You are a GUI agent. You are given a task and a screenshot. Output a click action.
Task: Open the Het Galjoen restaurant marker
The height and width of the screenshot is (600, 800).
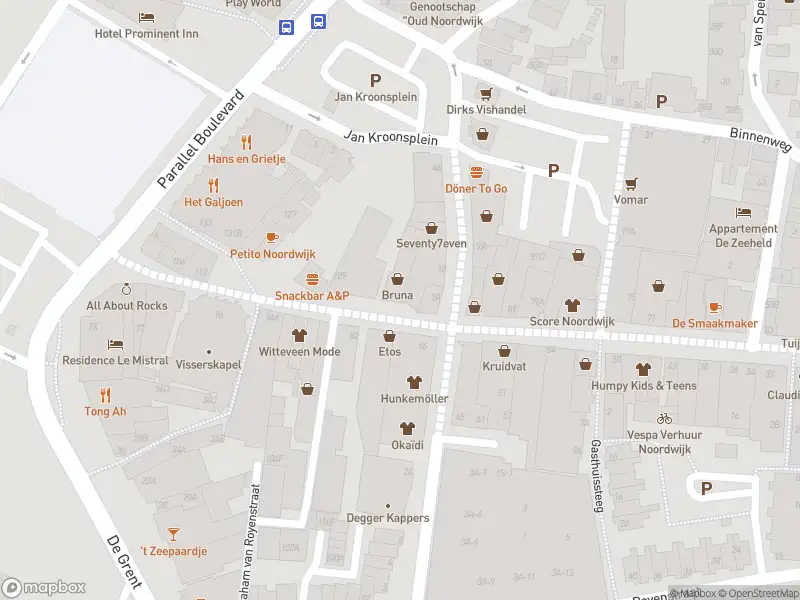213,185
